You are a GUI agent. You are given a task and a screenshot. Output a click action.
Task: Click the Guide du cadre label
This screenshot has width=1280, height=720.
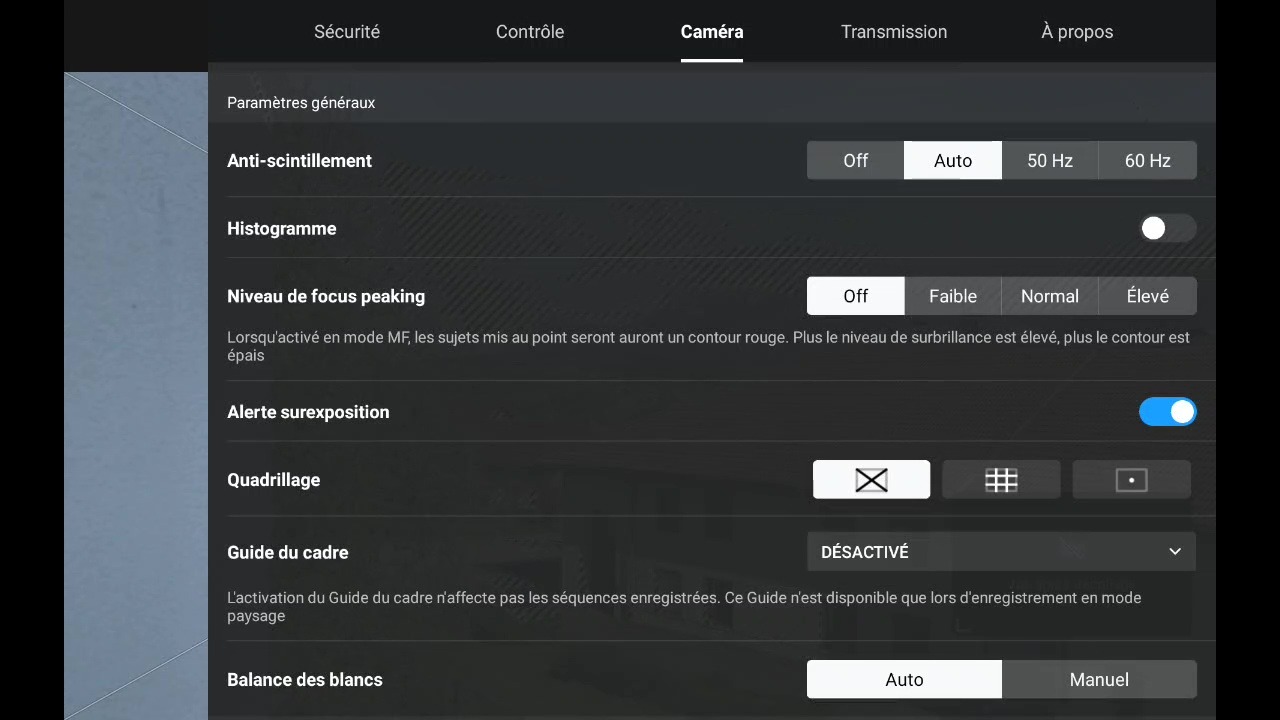287,552
